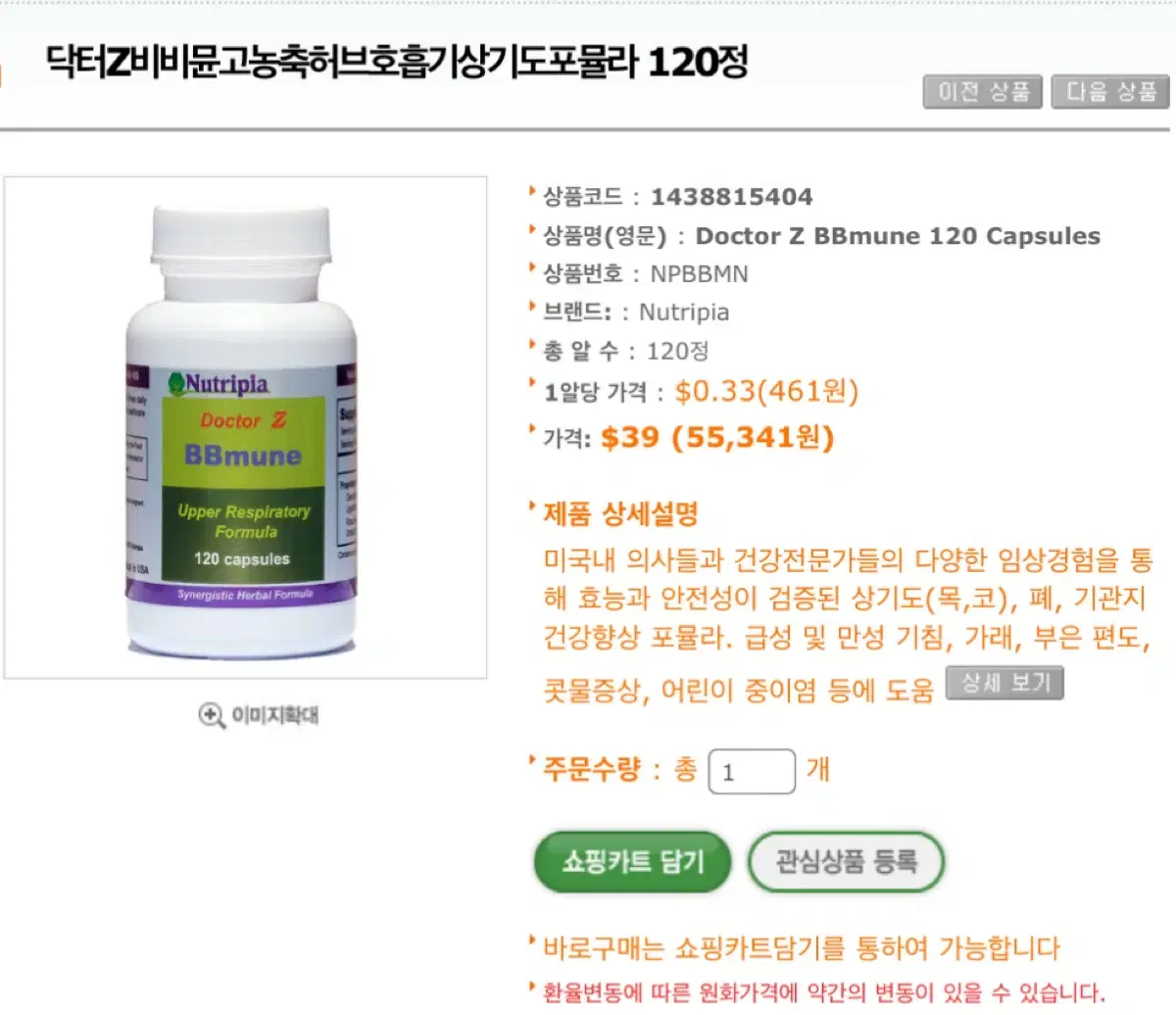
Task: Click the magnifier icon next to 이미지확대
Action: (x=212, y=715)
